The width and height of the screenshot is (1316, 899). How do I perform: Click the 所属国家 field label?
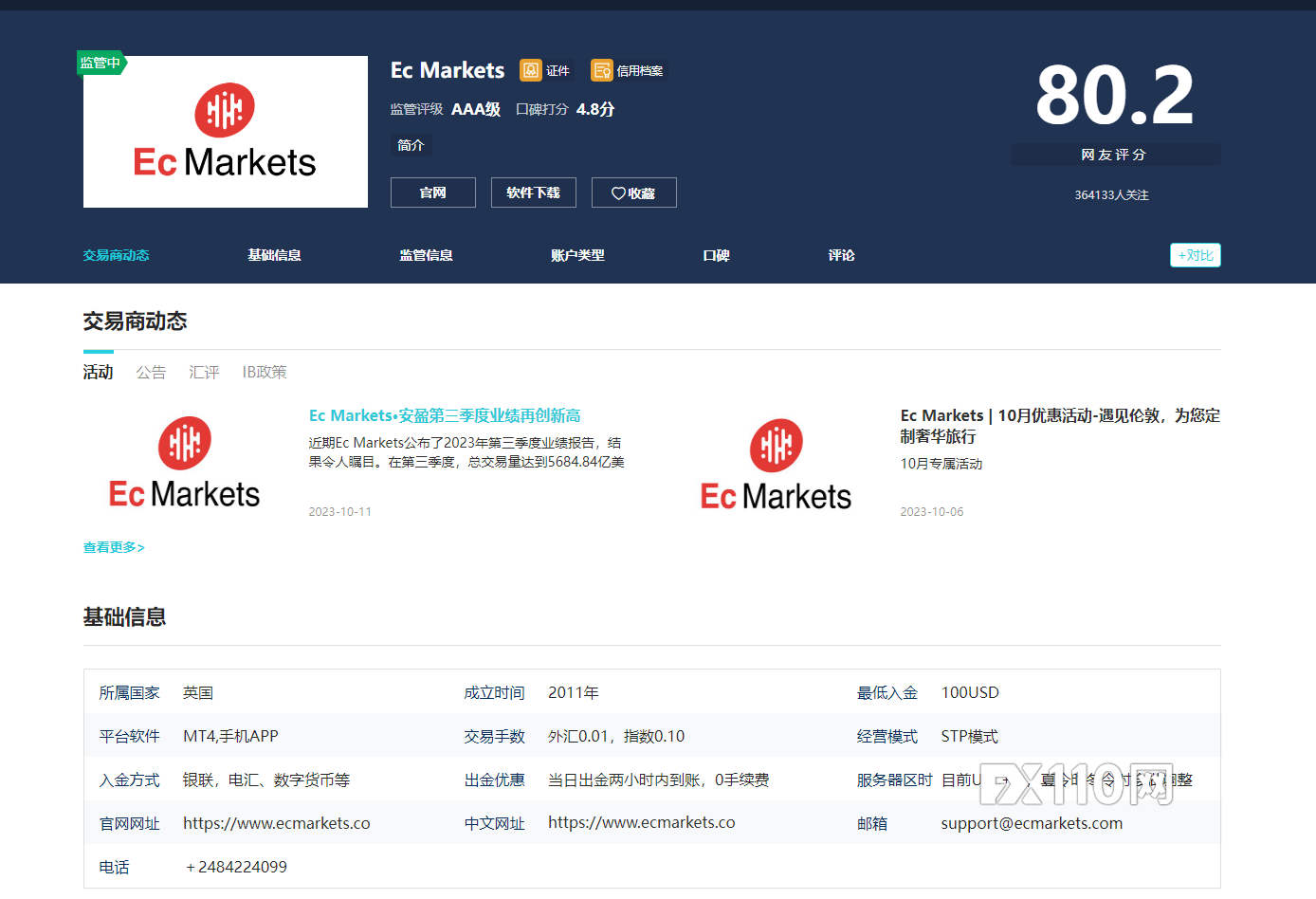pyautogui.click(x=130, y=692)
